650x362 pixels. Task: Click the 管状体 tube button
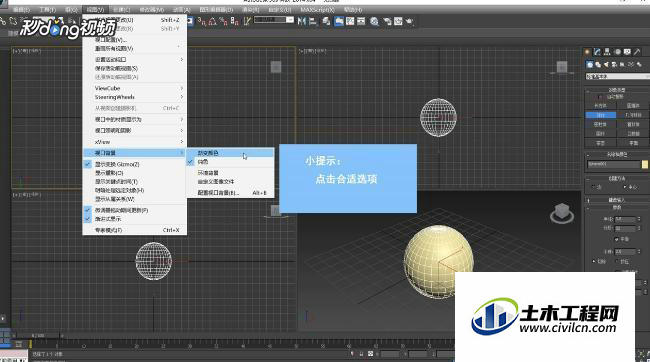pyautogui.click(x=633, y=124)
